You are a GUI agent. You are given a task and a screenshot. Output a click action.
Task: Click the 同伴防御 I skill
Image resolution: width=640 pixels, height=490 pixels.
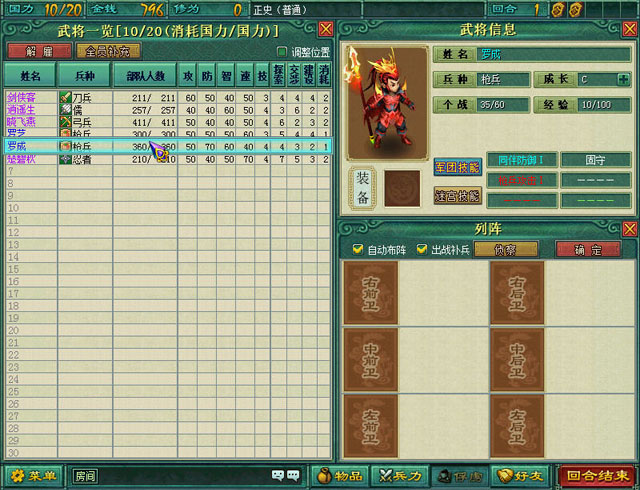[x=522, y=160]
